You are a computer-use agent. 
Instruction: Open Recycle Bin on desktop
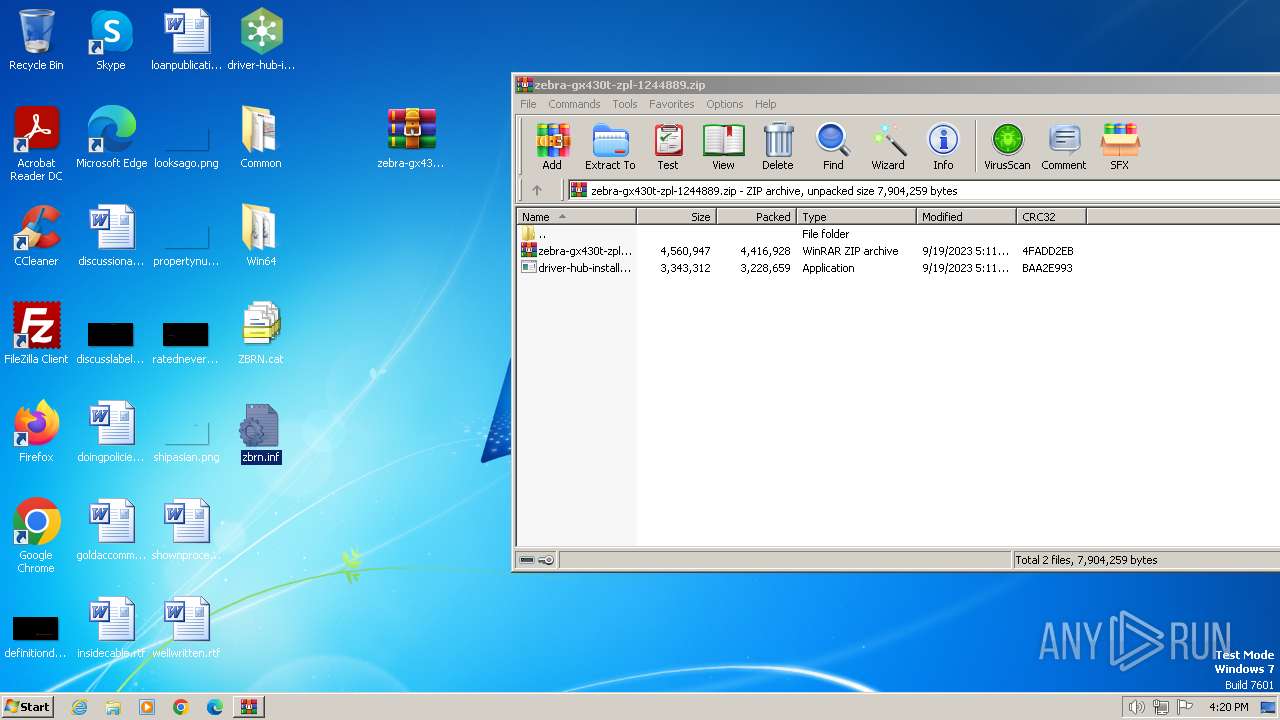pos(36,40)
